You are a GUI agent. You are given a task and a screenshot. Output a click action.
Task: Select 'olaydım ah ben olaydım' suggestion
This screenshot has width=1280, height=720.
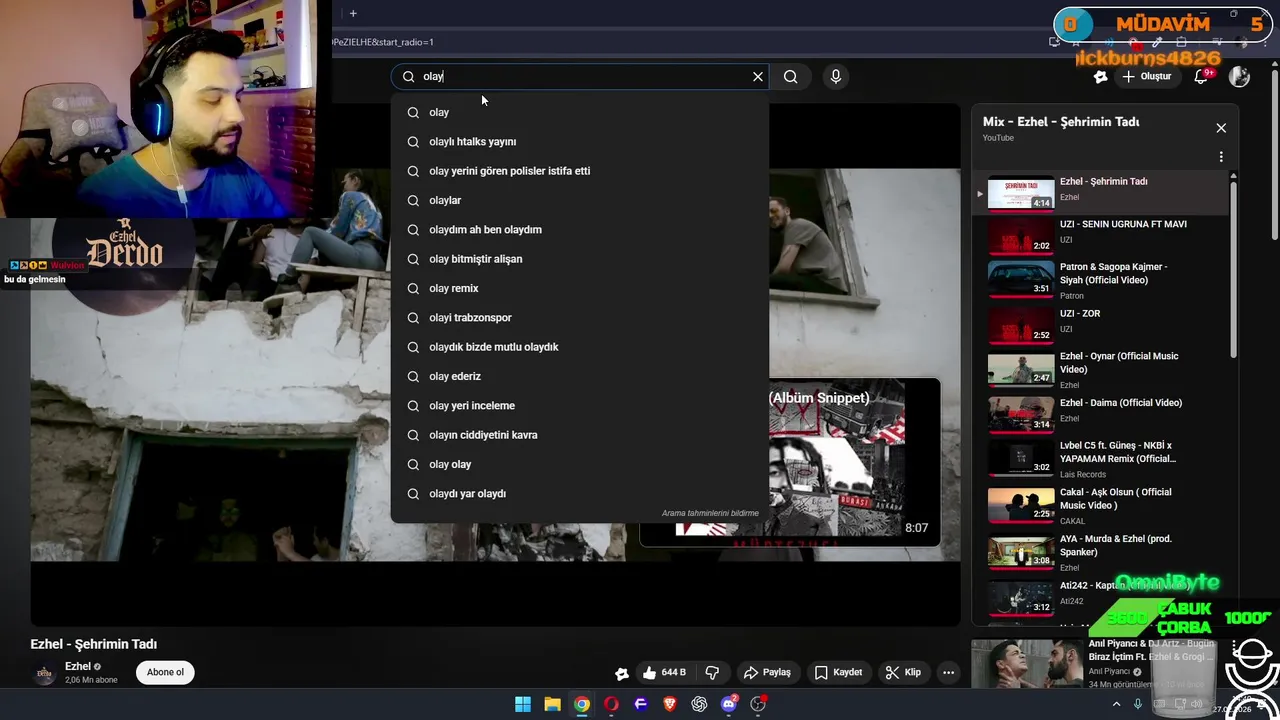click(x=580, y=230)
